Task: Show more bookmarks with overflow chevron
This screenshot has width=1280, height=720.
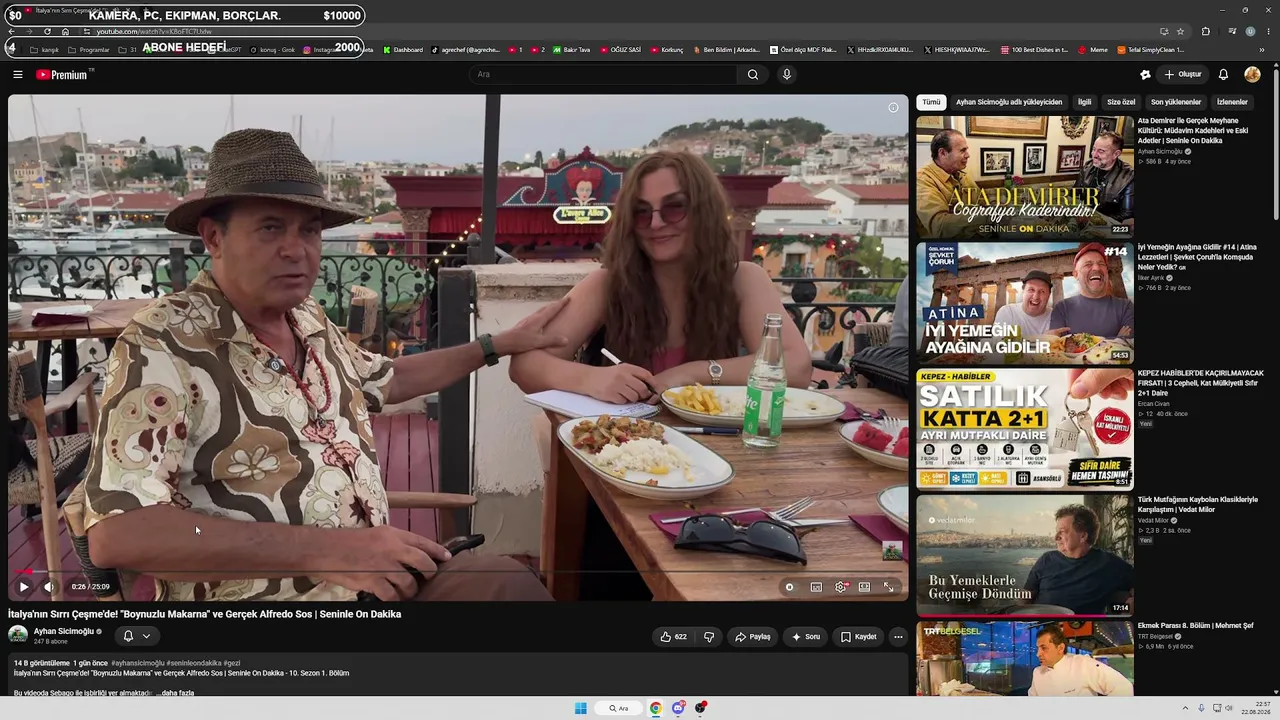Action: (x=1262, y=50)
